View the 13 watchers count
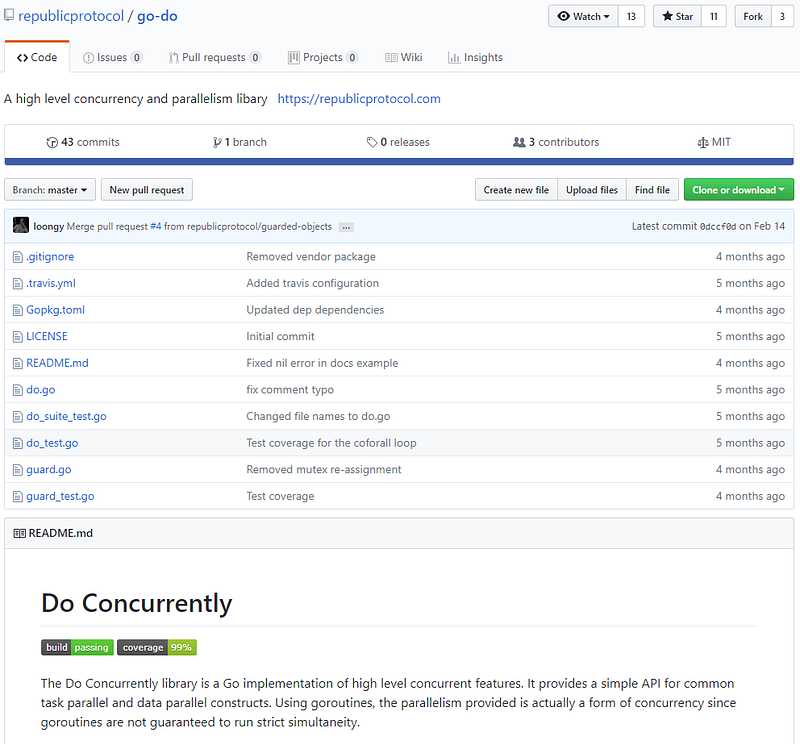 pyautogui.click(x=631, y=16)
